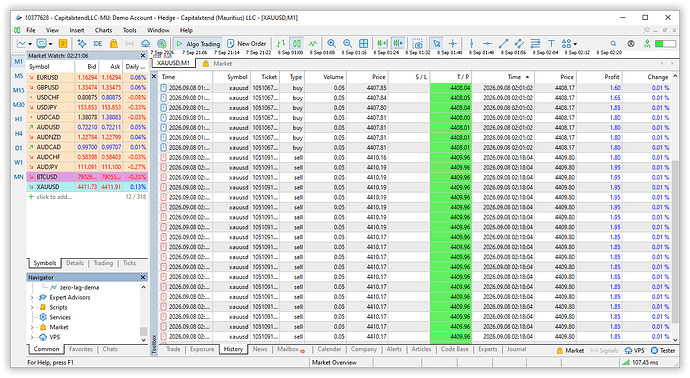Open the Insert menu
Viewport: 690px width, 378px height.
(77, 30)
